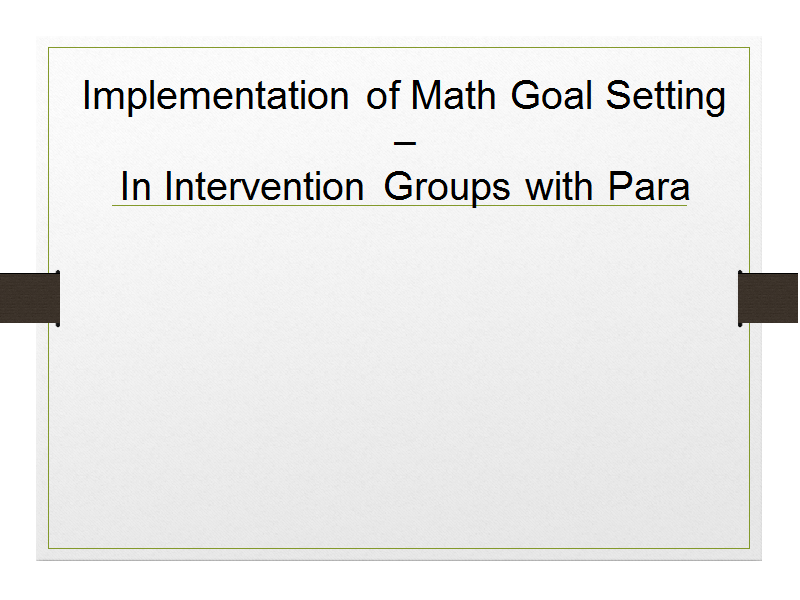Click the word "of" in the title
The image size is (800, 600).
tap(383, 95)
